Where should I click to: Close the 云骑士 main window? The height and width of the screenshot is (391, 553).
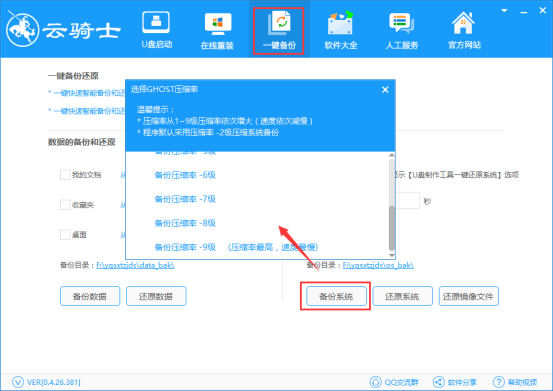click(543, 11)
